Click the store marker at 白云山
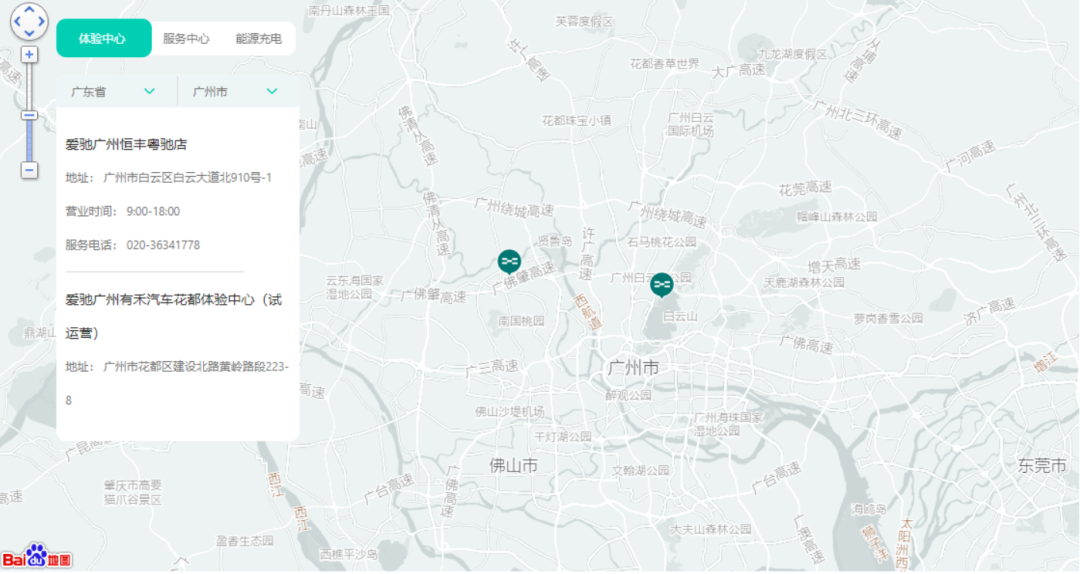The image size is (1080, 574). coord(661,285)
